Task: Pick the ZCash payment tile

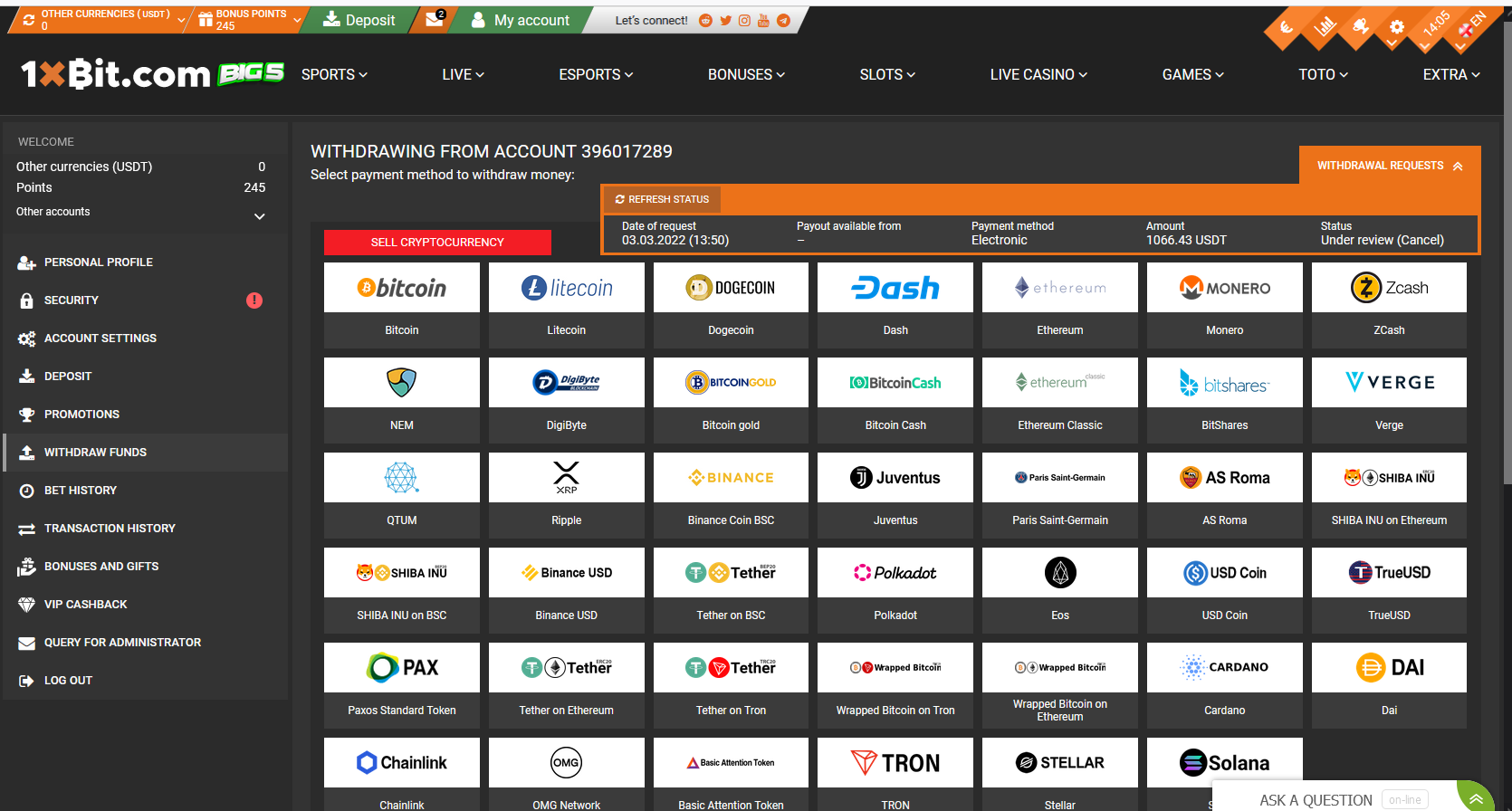Action: [x=1389, y=305]
